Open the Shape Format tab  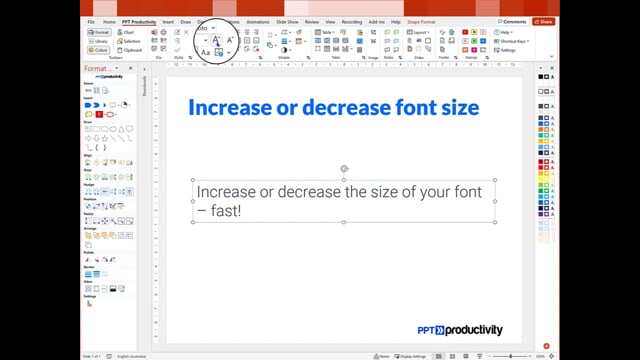[421, 22]
